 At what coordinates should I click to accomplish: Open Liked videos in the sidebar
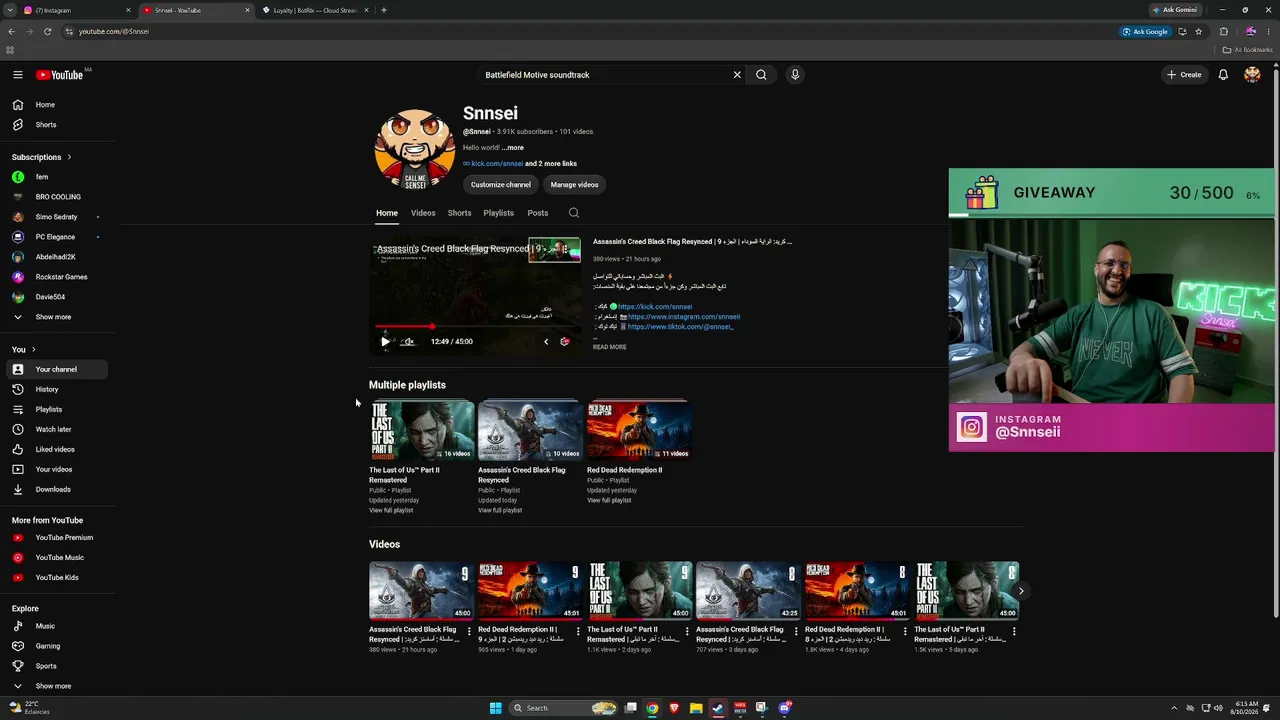(57, 449)
